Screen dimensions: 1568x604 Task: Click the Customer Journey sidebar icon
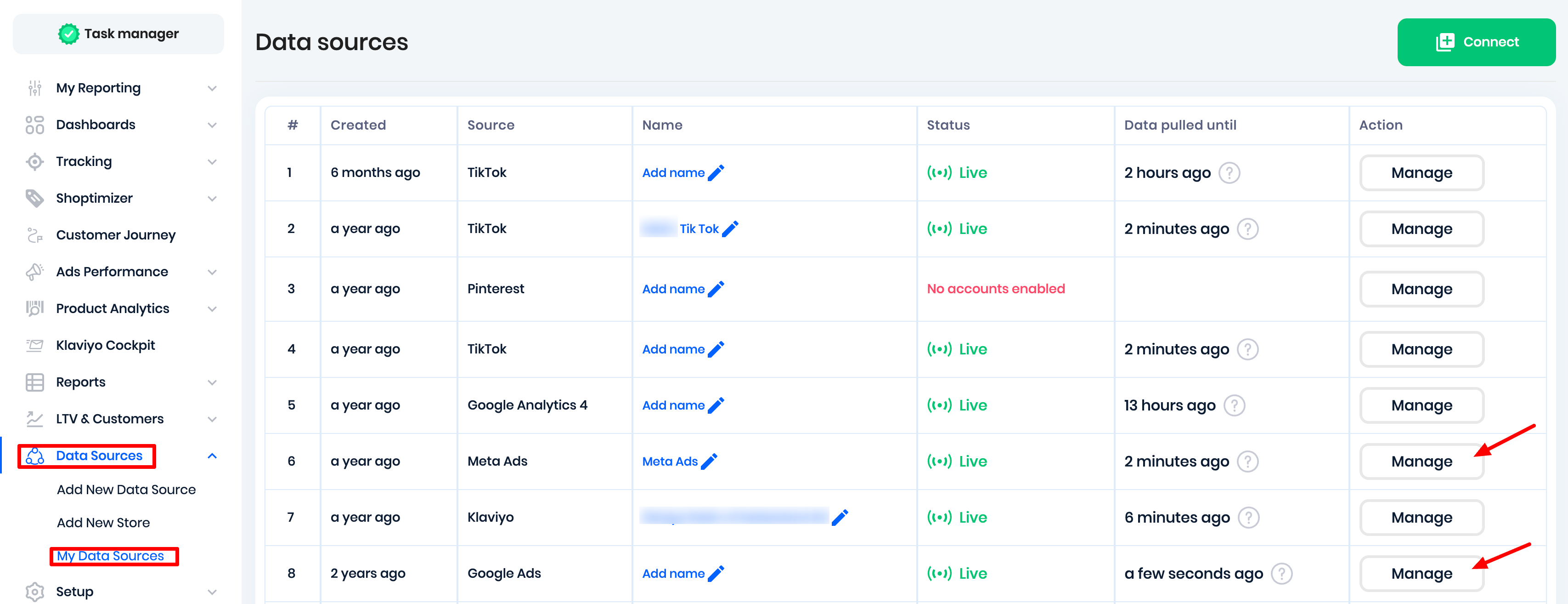(x=35, y=235)
